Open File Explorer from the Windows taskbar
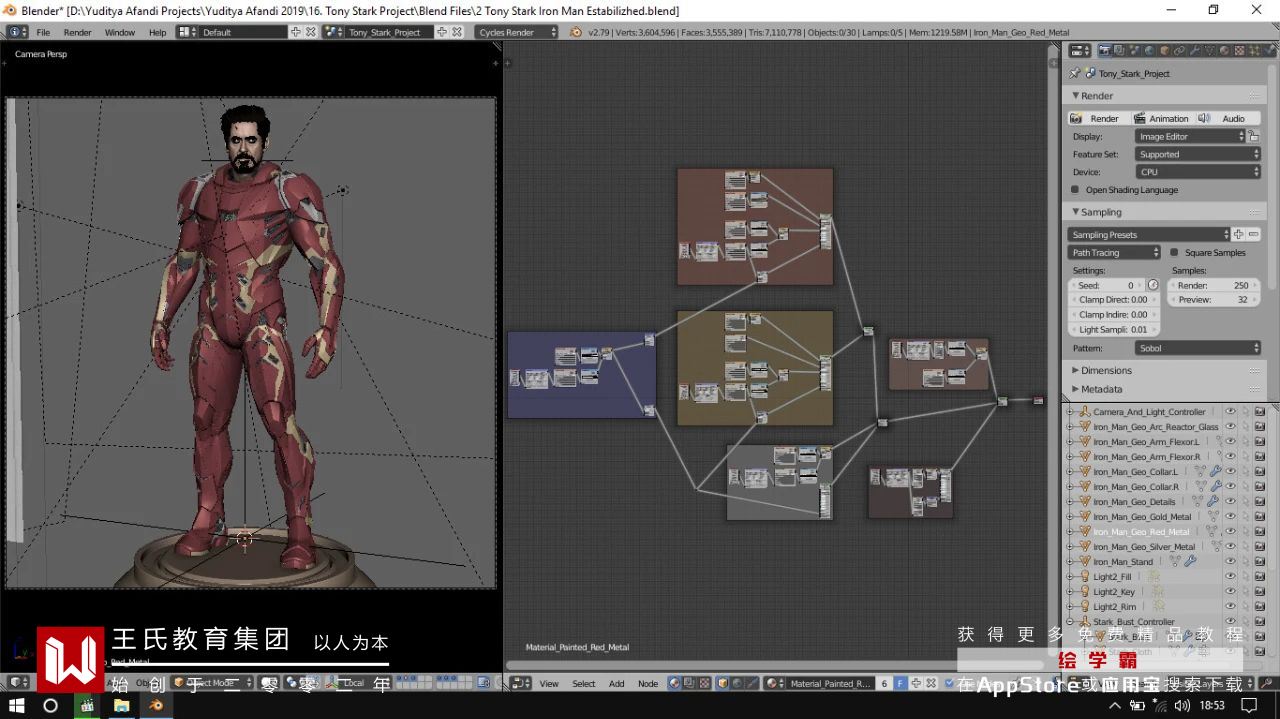The height and width of the screenshot is (719, 1280). [x=122, y=705]
